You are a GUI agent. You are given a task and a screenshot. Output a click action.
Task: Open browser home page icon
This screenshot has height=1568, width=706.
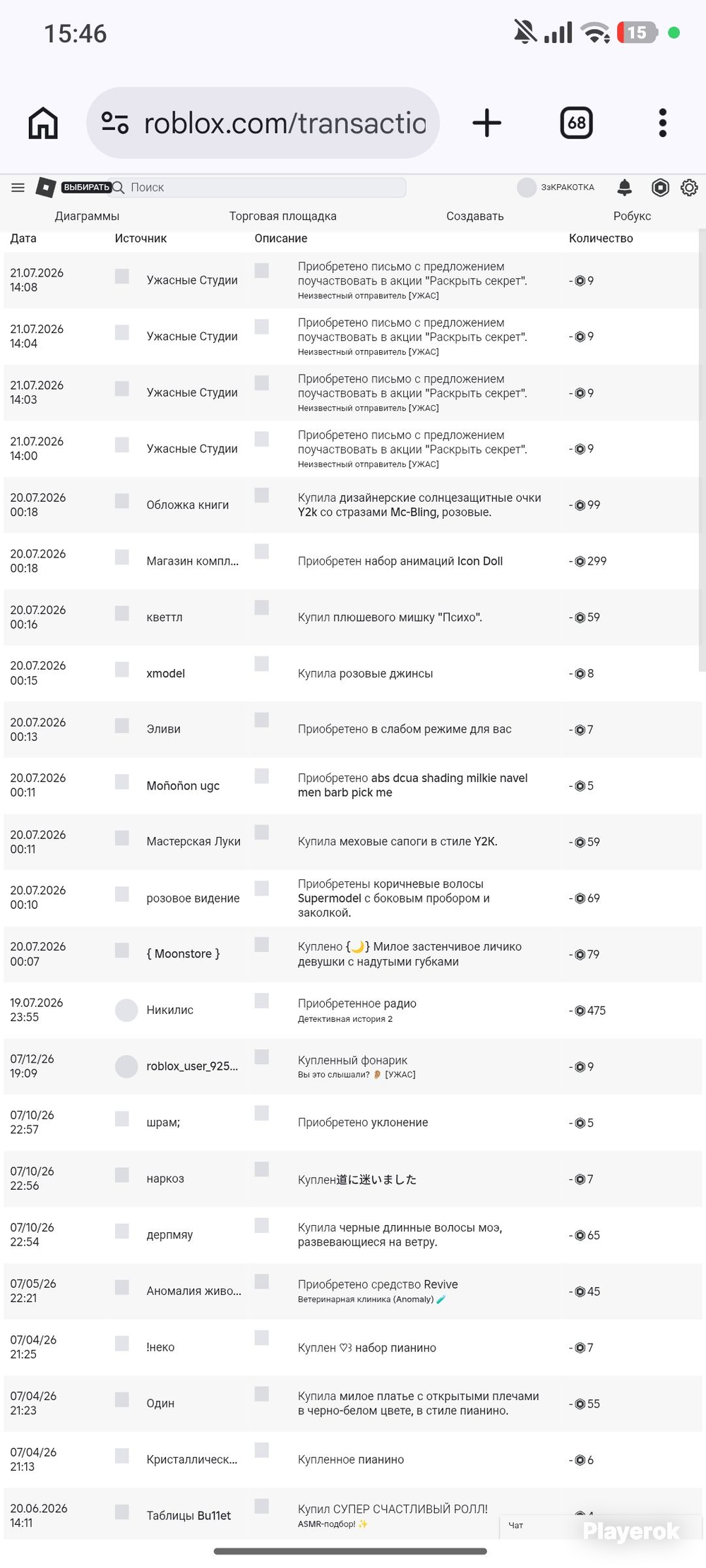tap(43, 123)
